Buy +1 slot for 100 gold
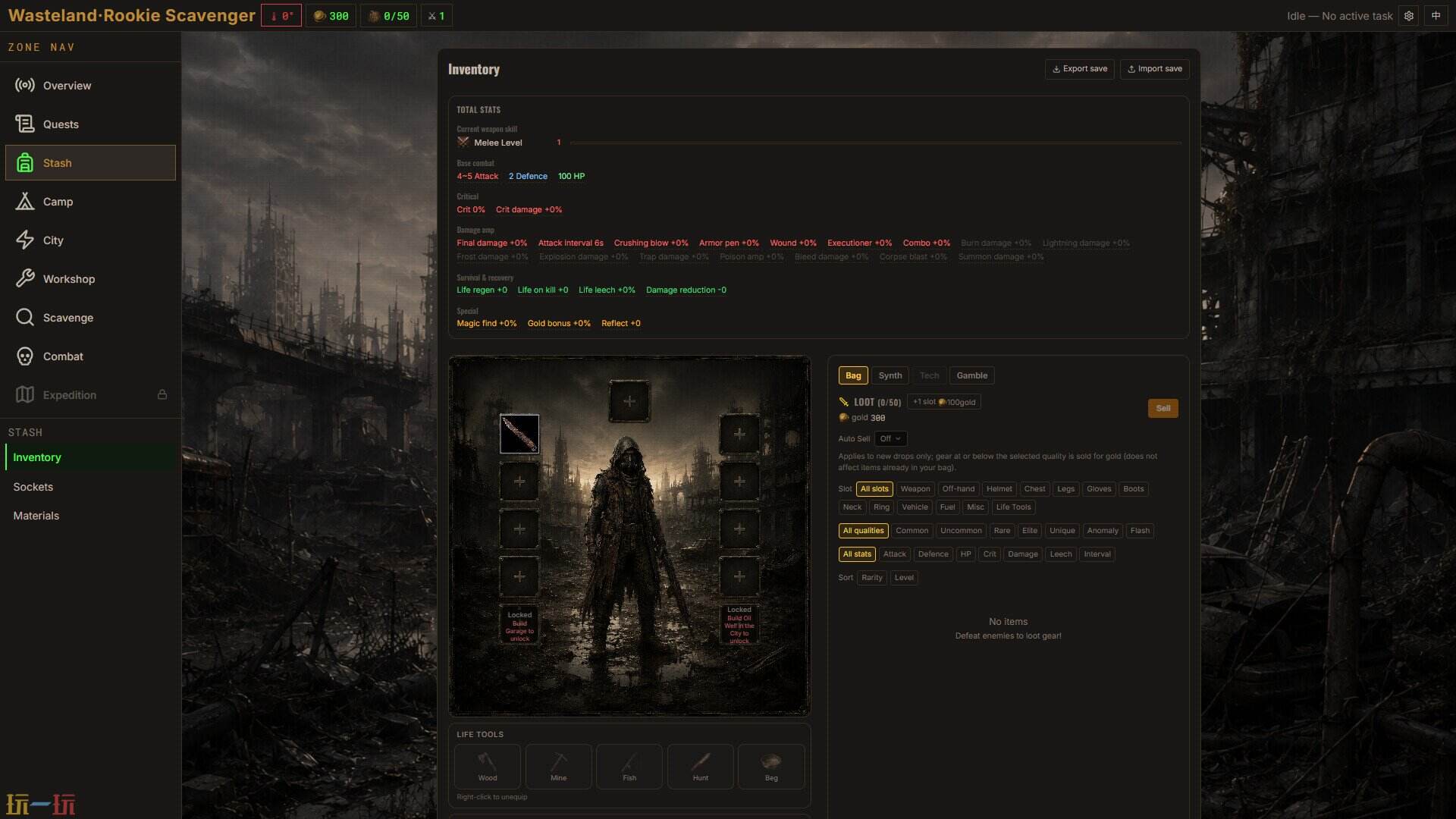The width and height of the screenshot is (1456, 819). (944, 403)
